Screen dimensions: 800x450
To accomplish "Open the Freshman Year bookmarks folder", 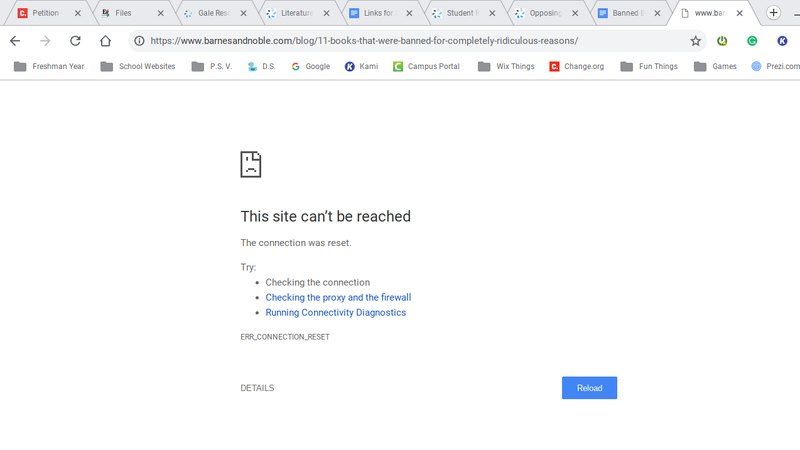I will point(50,67).
